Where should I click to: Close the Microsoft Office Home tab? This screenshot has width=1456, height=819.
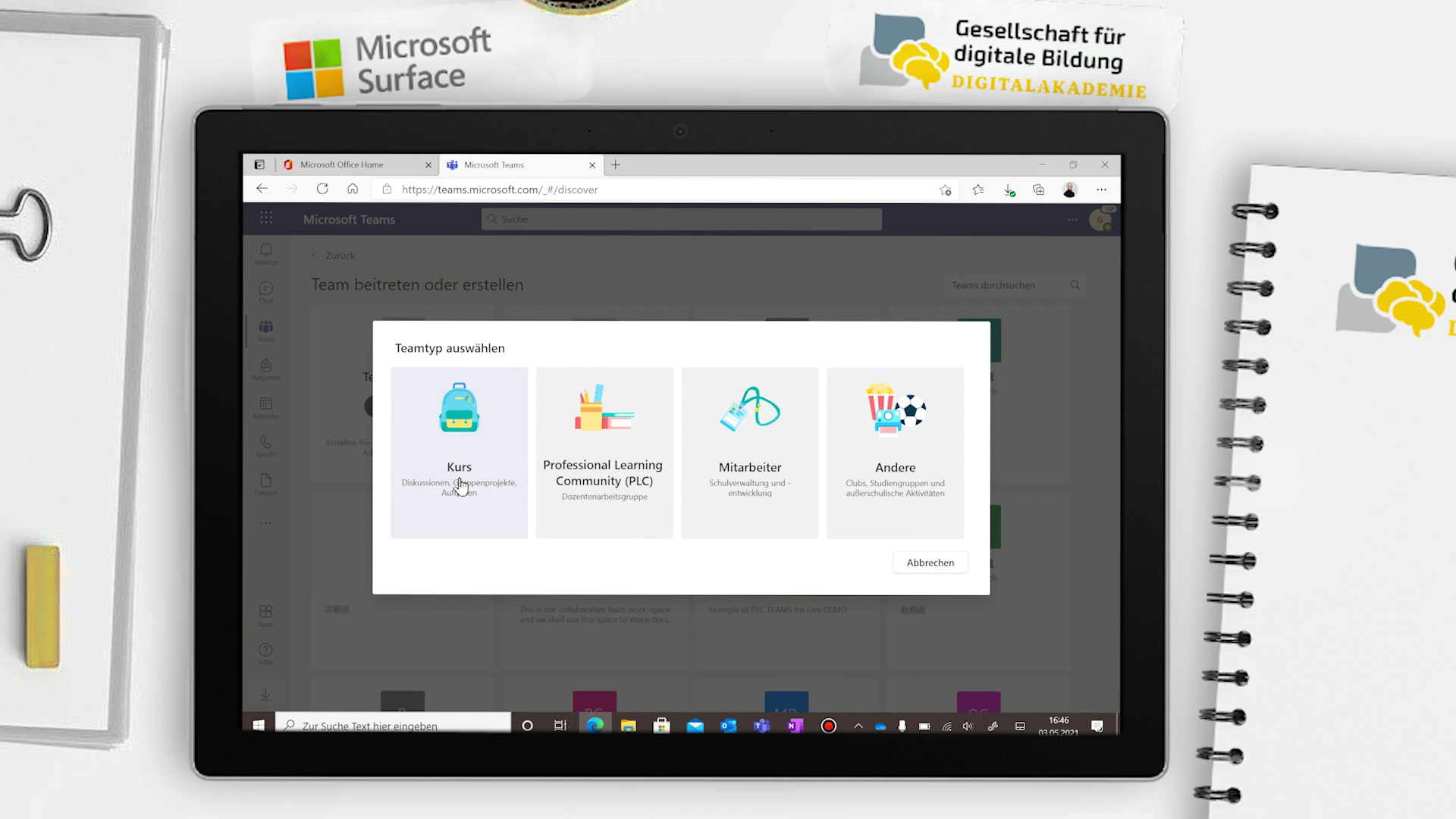(x=428, y=165)
